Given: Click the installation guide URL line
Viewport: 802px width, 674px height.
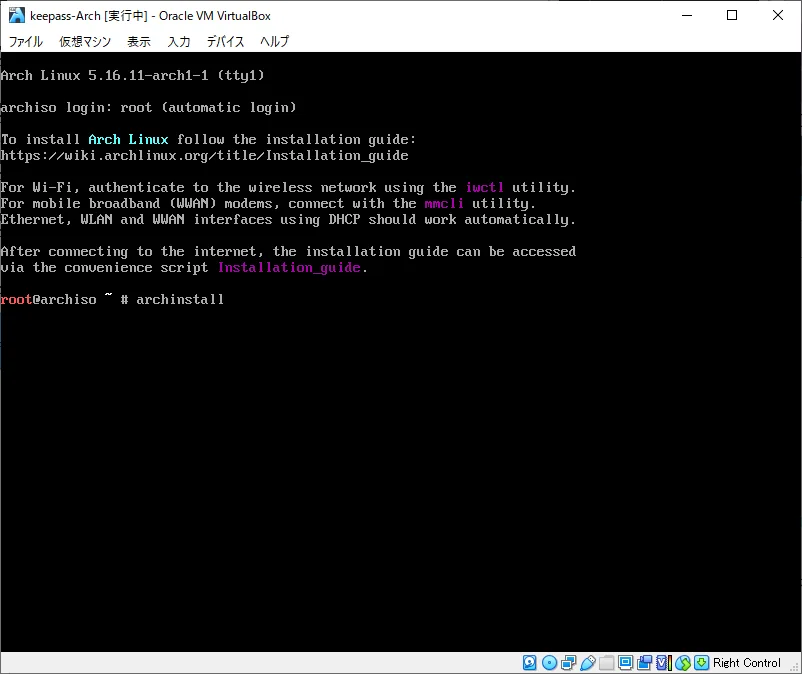Looking at the screenshot, I should [x=205, y=155].
